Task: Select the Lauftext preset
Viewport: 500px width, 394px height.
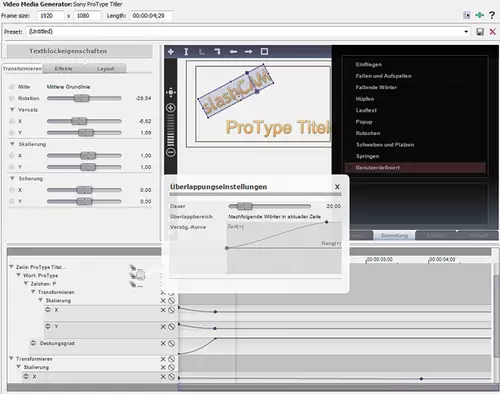Action: (366, 110)
